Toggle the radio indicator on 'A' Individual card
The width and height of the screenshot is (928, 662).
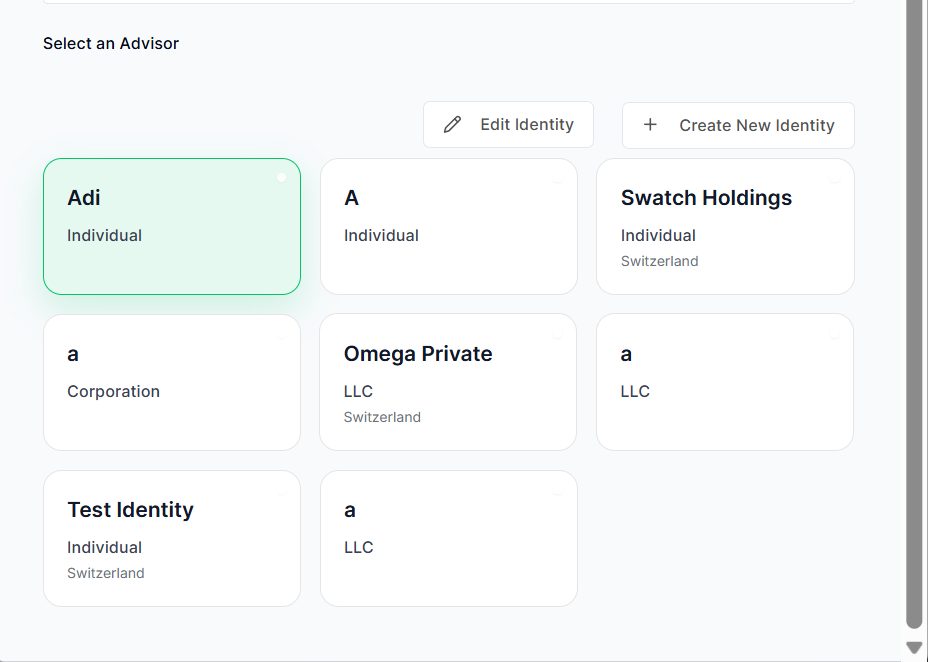coord(557,178)
